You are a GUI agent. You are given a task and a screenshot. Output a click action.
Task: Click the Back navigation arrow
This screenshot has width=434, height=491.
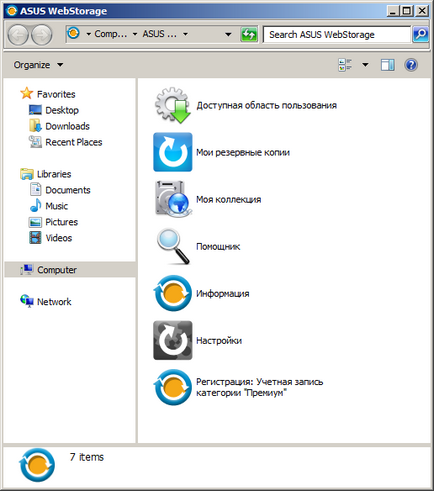click(18, 34)
